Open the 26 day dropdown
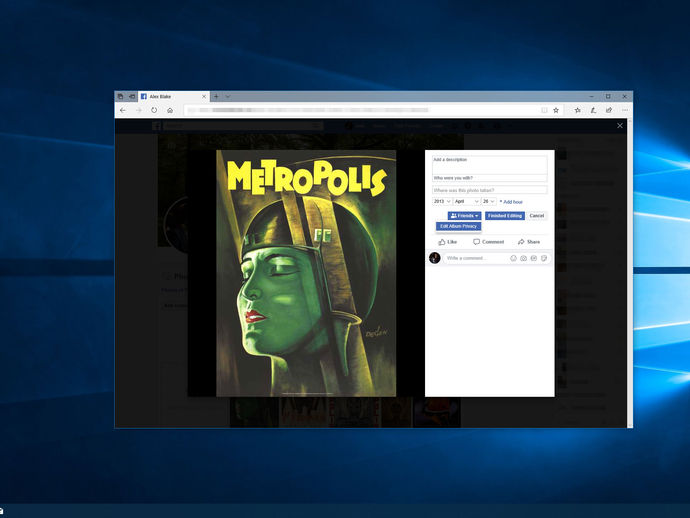 pyautogui.click(x=489, y=202)
